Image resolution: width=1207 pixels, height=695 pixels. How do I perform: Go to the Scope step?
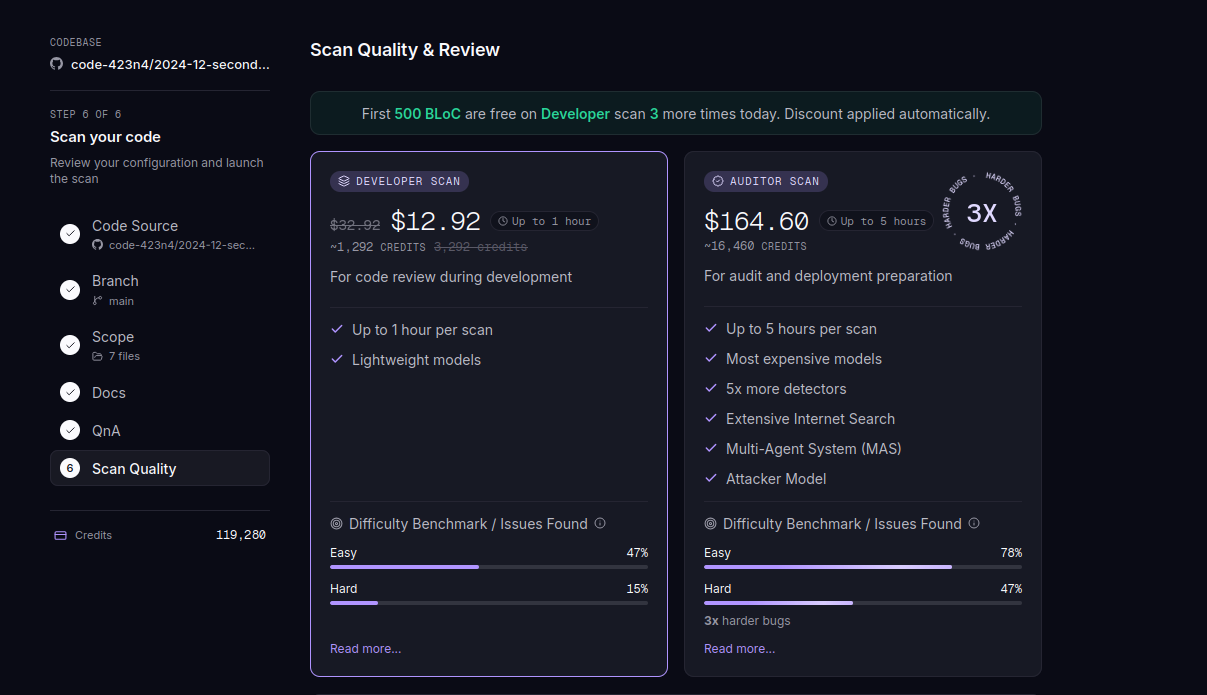[x=160, y=345]
